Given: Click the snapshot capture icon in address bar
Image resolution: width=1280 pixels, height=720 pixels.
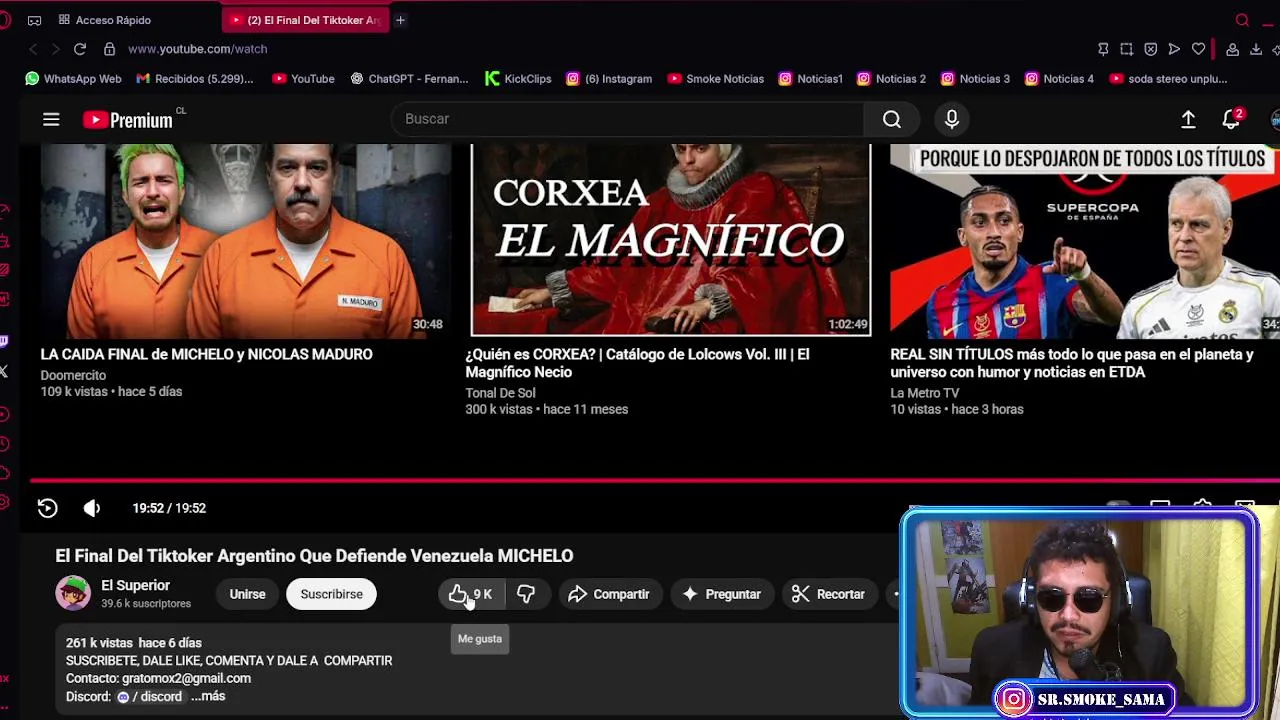Looking at the screenshot, I should 1127,48.
